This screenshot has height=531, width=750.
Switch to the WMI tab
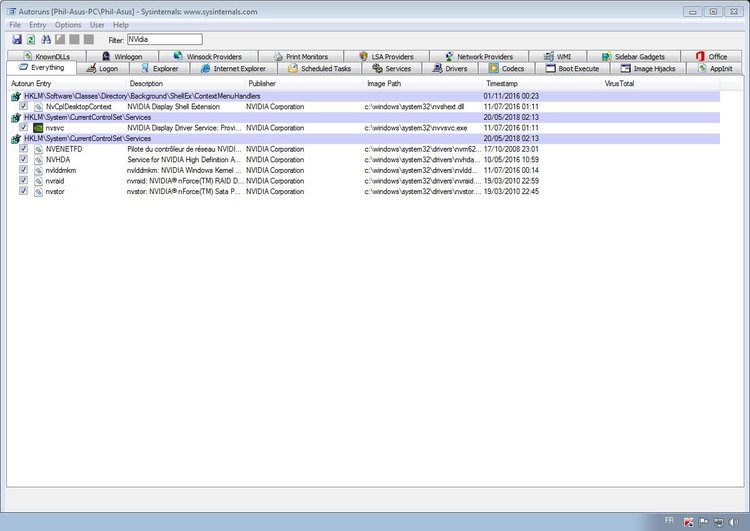tap(558, 56)
